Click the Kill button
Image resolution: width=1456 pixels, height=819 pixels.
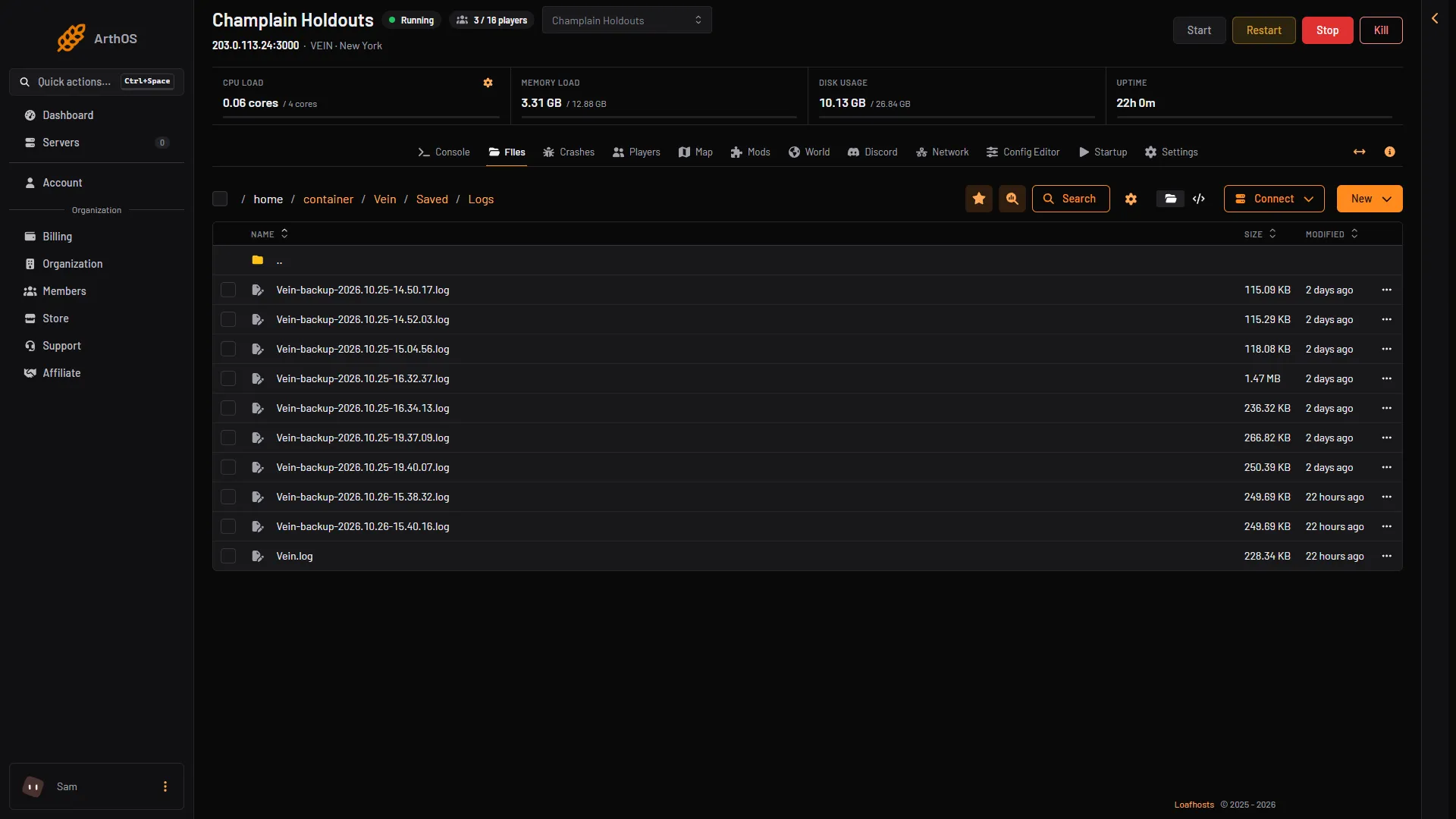tap(1381, 30)
